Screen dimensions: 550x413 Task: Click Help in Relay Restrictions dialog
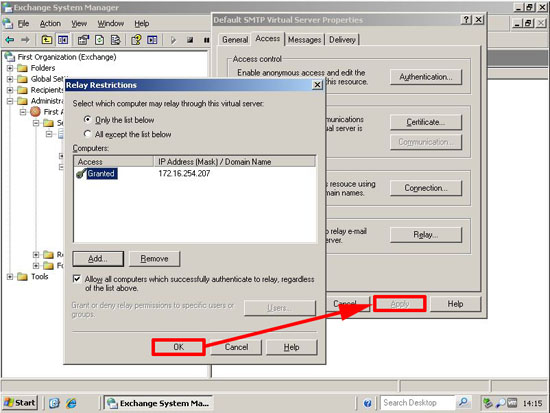(x=291, y=347)
